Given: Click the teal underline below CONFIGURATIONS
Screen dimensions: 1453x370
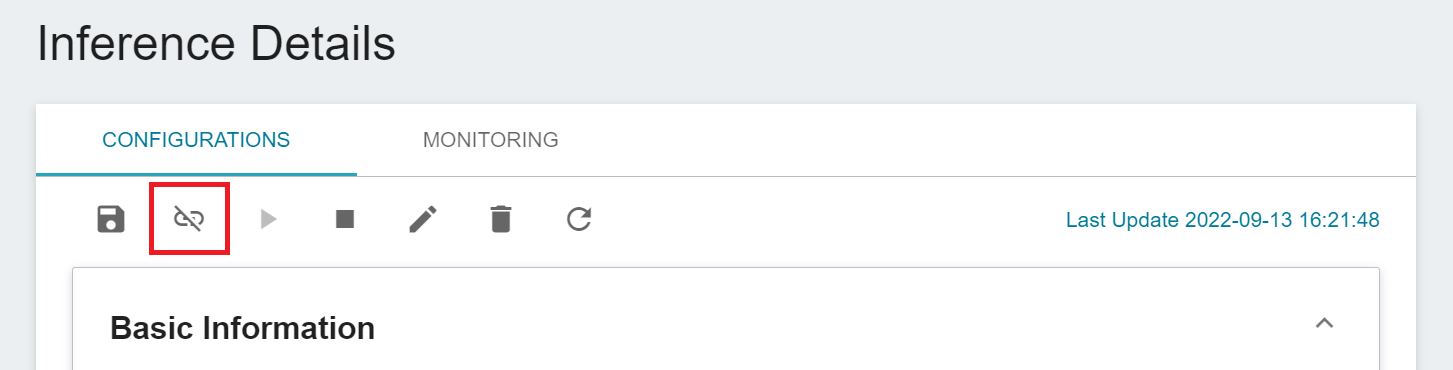Looking at the screenshot, I should click(196, 174).
